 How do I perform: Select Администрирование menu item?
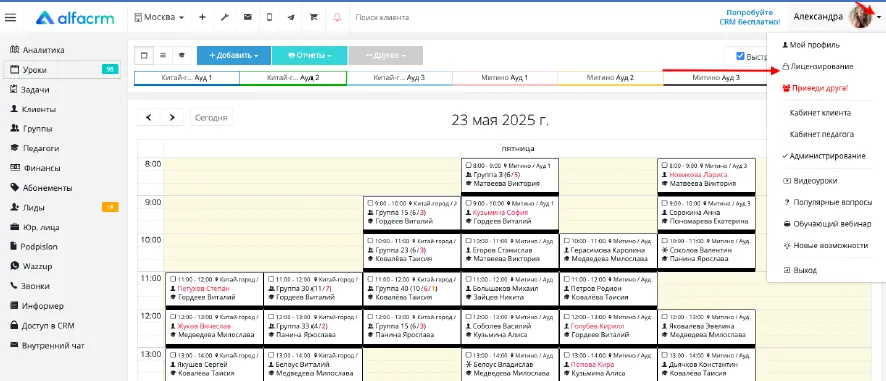point(824,155)
